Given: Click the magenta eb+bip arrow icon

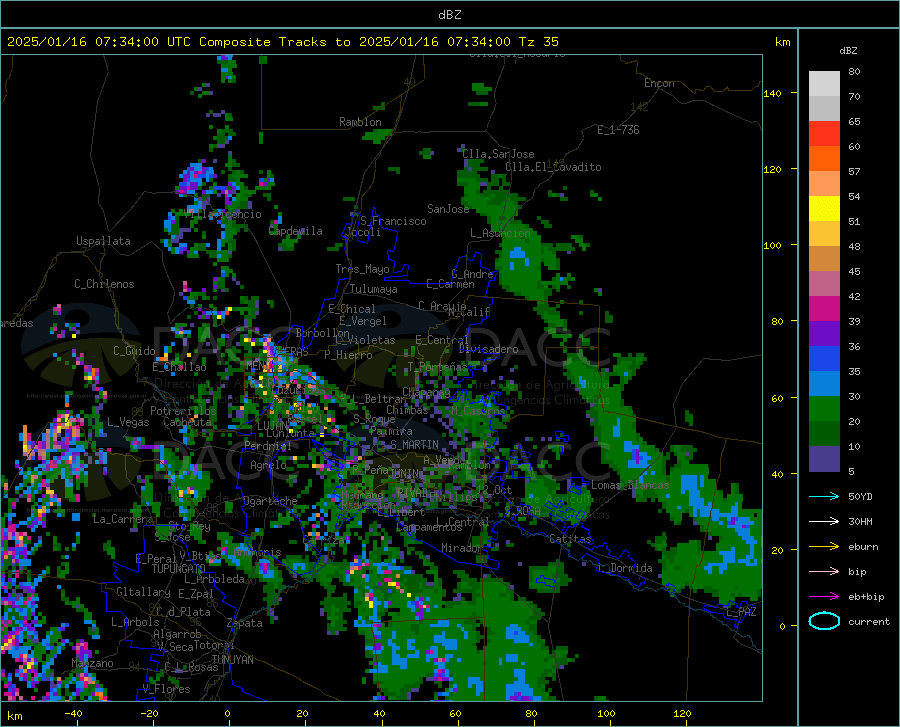Looking at the screenshot, I should click(x=824, y=597).
